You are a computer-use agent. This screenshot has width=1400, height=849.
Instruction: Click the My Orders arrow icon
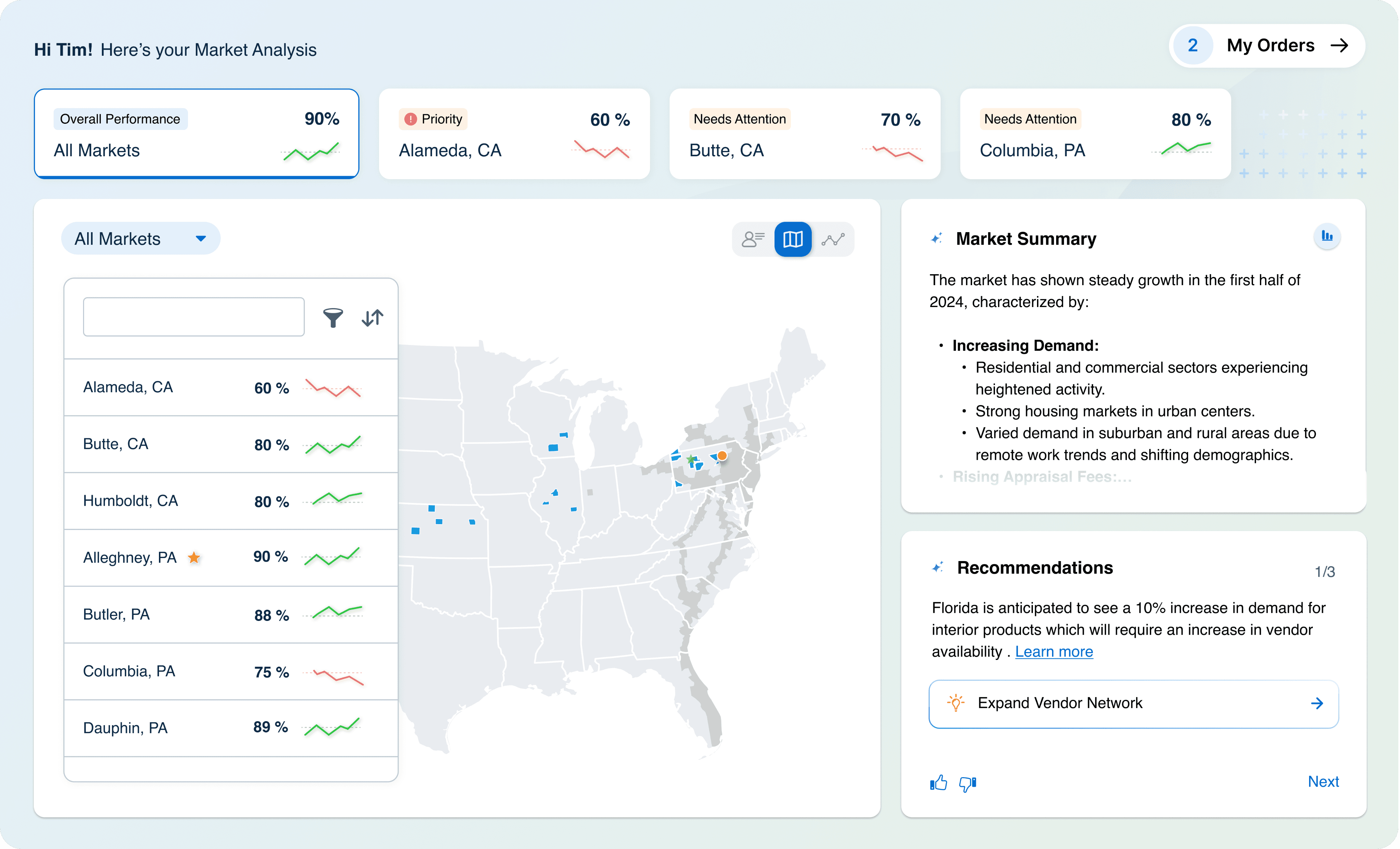1339,45
